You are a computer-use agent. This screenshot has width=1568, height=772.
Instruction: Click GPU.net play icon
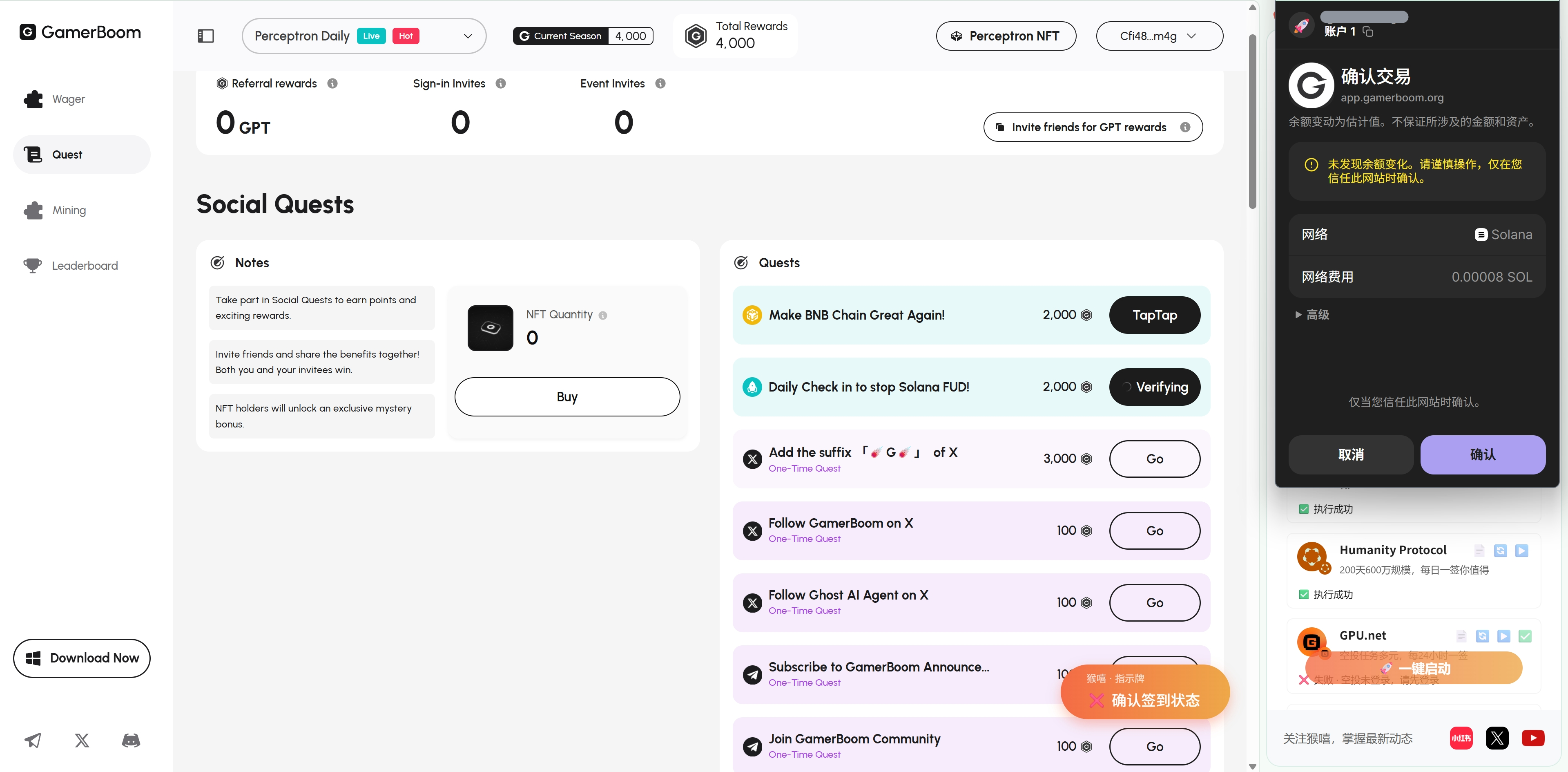(x=1503, y=636)
